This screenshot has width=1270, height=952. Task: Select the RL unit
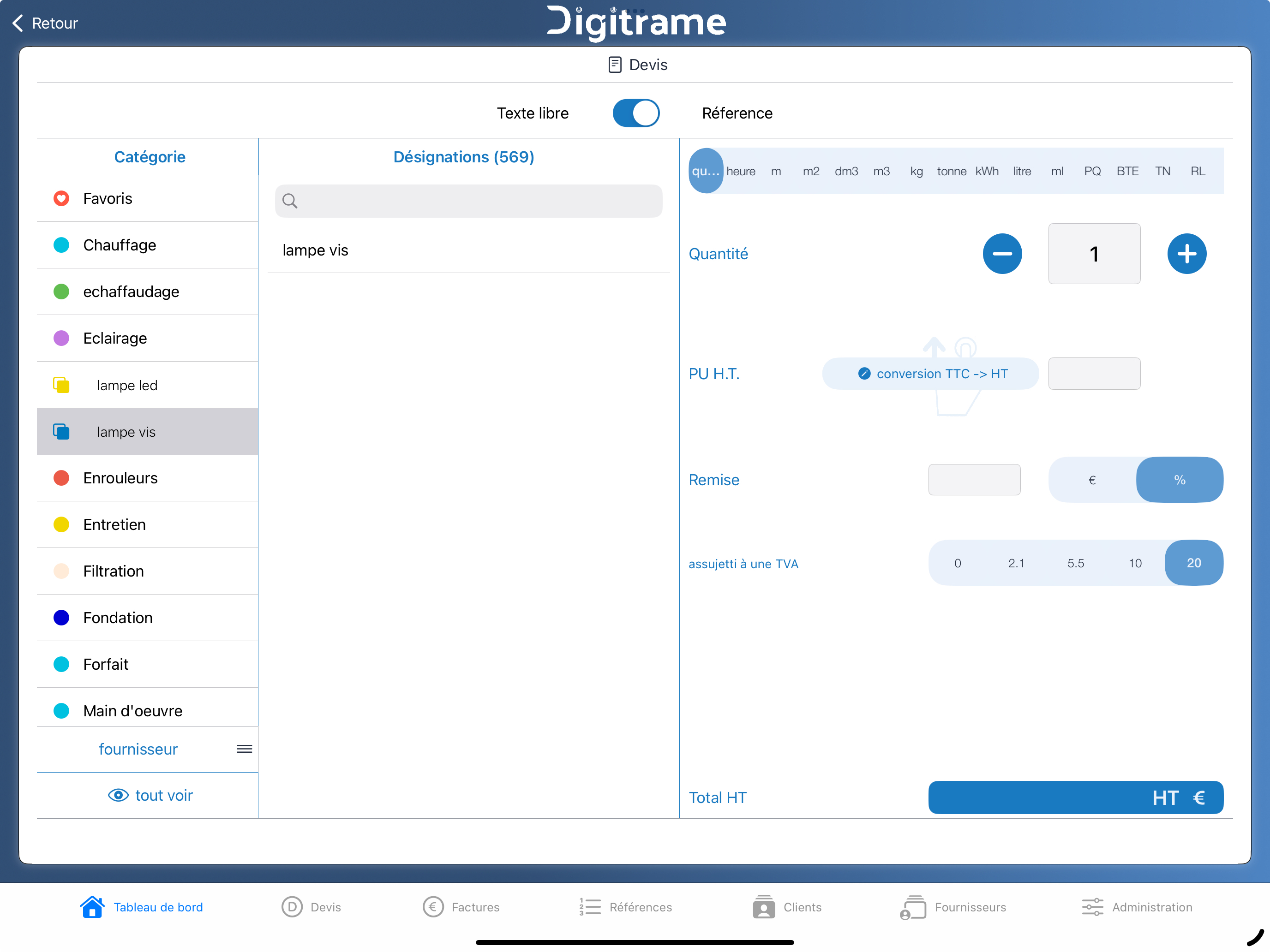click(x=1198, y=171)
